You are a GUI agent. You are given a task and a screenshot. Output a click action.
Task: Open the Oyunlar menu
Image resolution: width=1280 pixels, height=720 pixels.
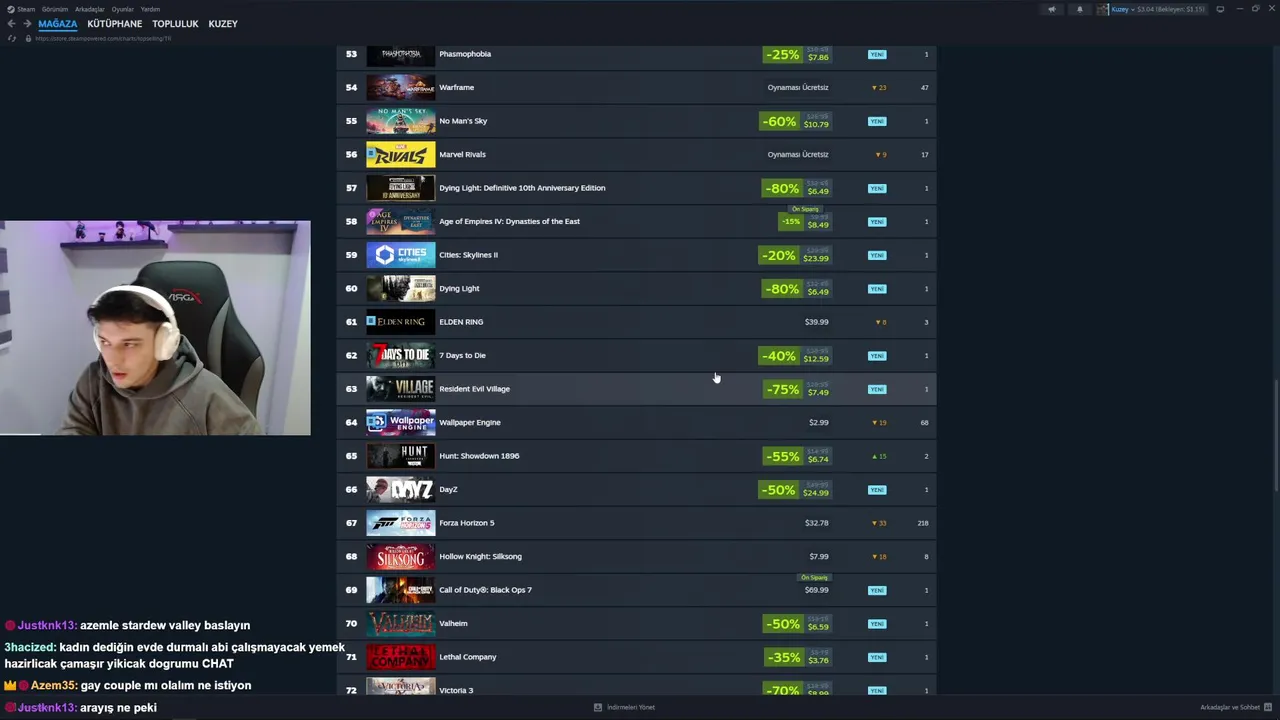pos(123,9)
